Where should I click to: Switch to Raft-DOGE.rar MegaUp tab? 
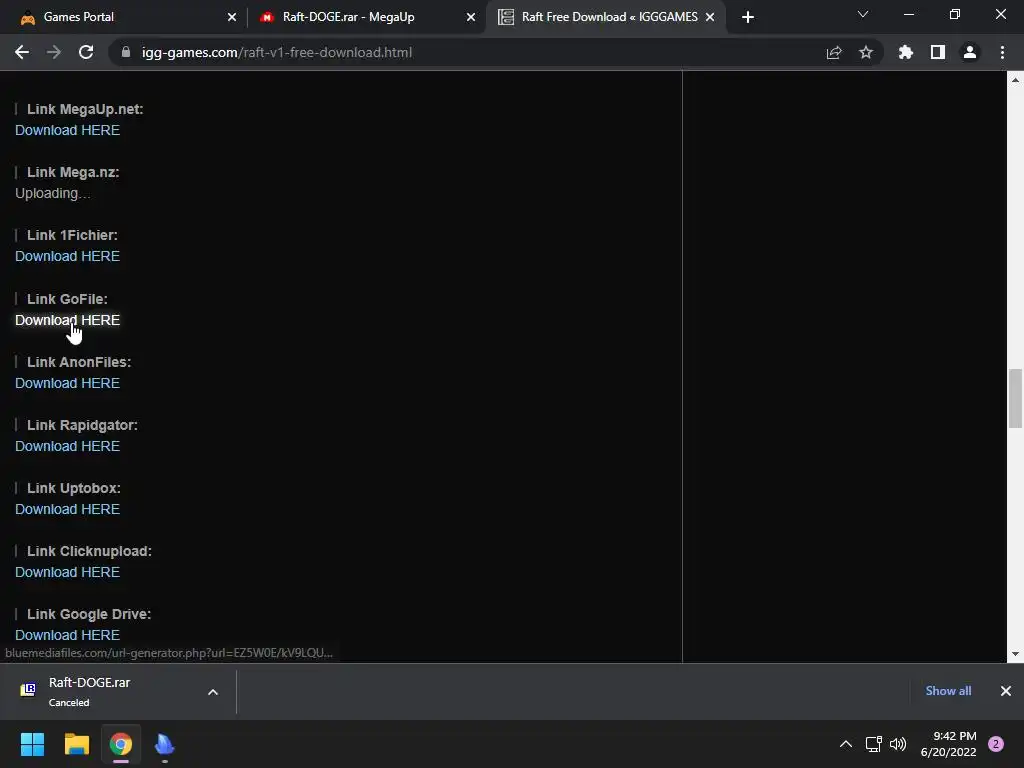(367, 17)
